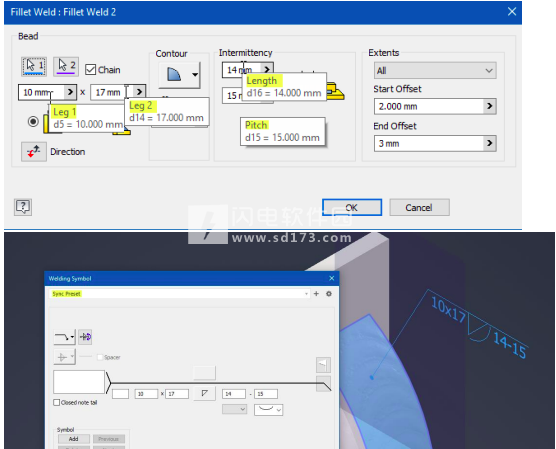Toggle the swap arrow side icon
This screenshot has height=449, width=556.
click(85, 337)
